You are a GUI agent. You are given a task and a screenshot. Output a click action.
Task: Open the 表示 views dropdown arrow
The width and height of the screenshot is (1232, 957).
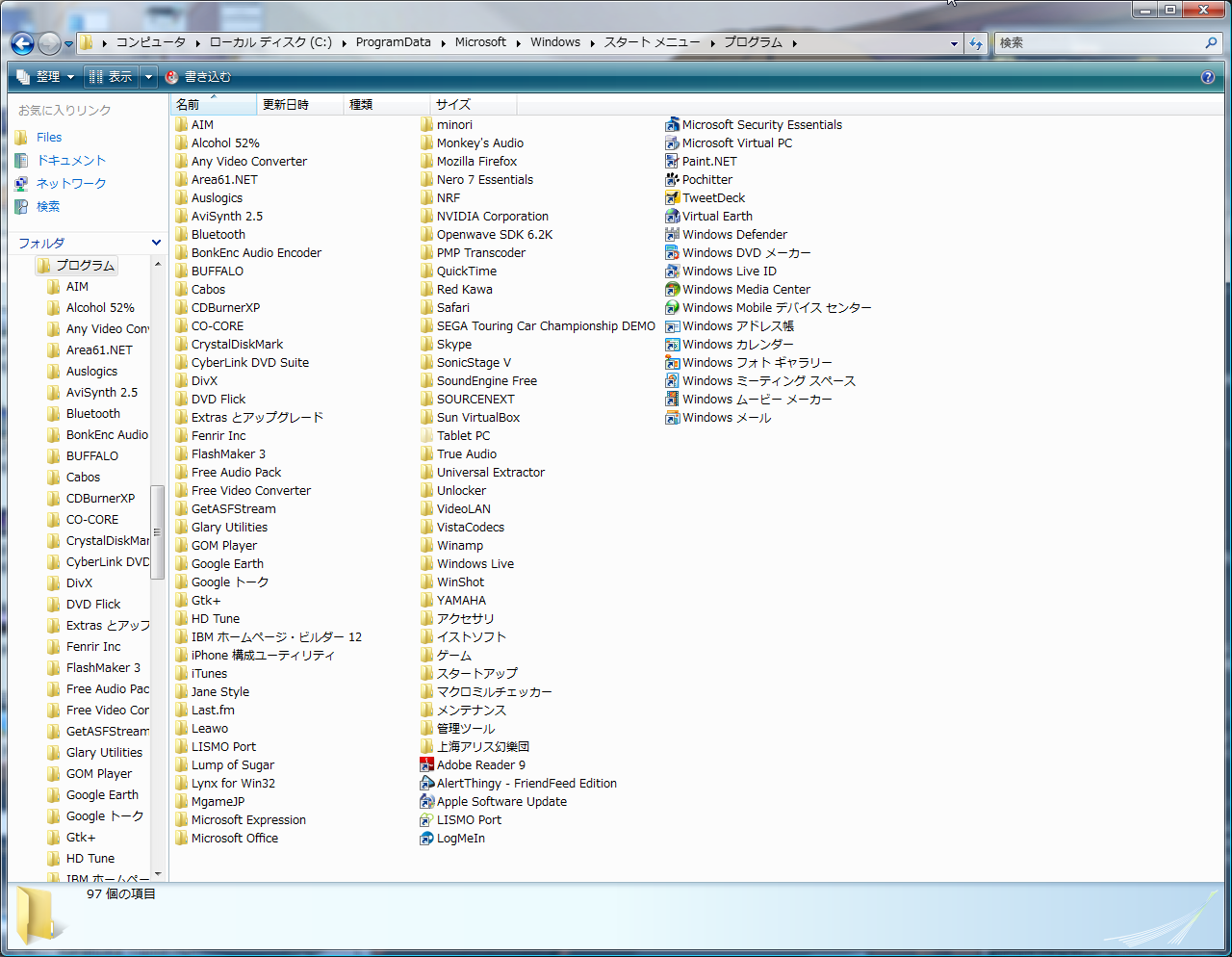[x=148, y=77]
